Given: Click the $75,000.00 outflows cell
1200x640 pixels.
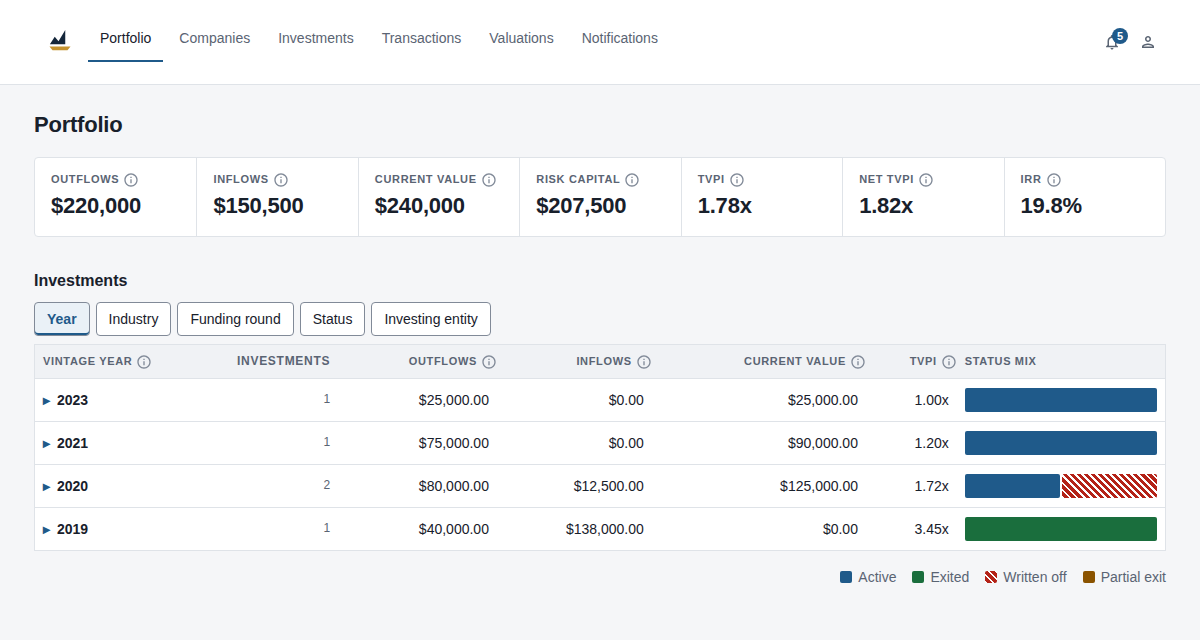Looking at the screenshot, I should click(x=454, y=443).
